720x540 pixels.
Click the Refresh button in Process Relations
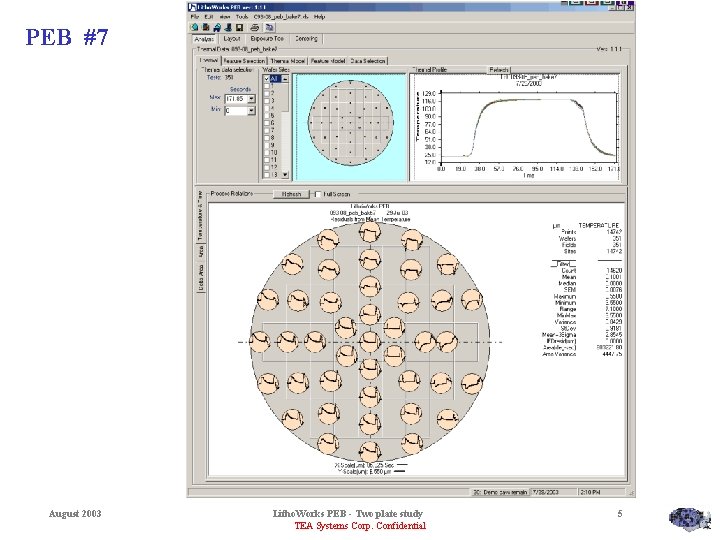[x=291, y=194]
